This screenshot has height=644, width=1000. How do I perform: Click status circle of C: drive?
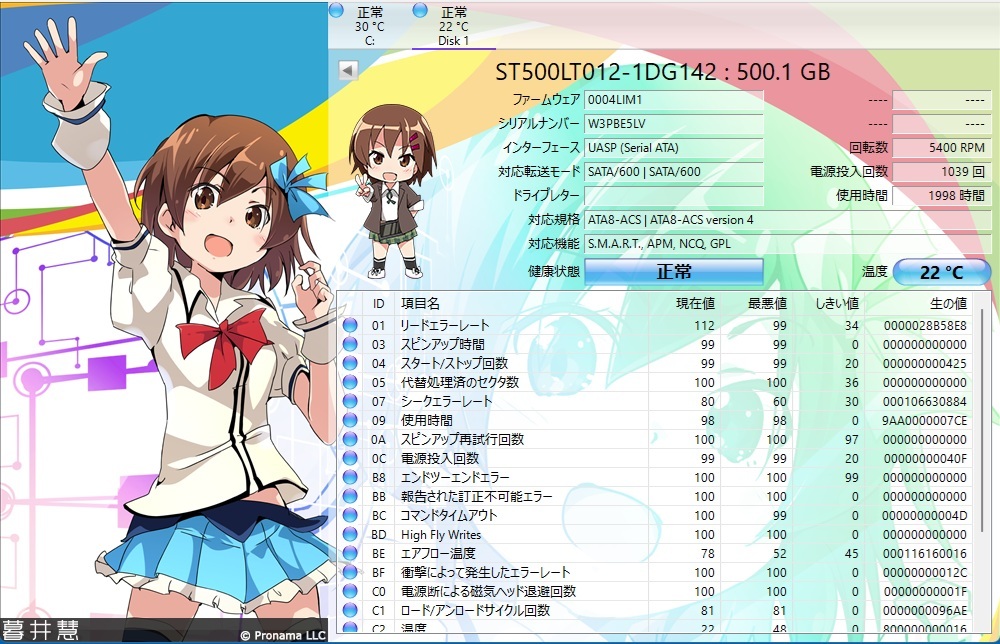pyautogui.click(x=336, y=10)
